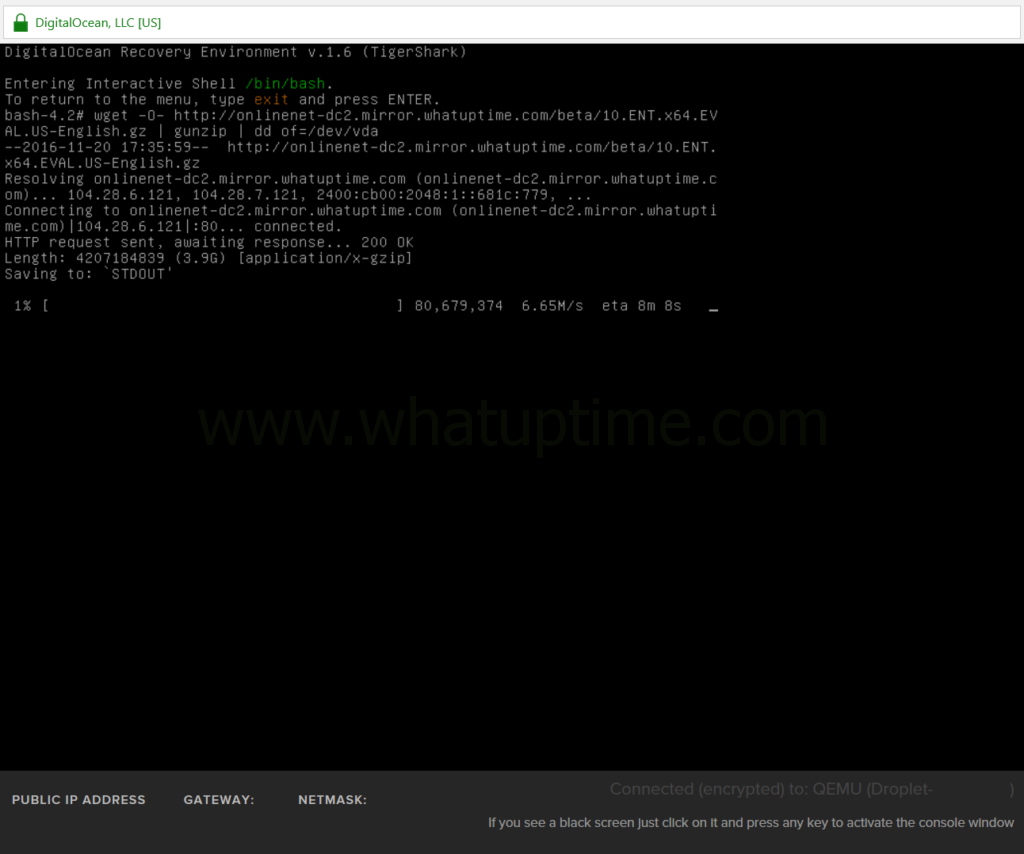Click the "80,679,374" bytes downloaded value
The width and height of the screenshot is (1024, 854).
458,306
